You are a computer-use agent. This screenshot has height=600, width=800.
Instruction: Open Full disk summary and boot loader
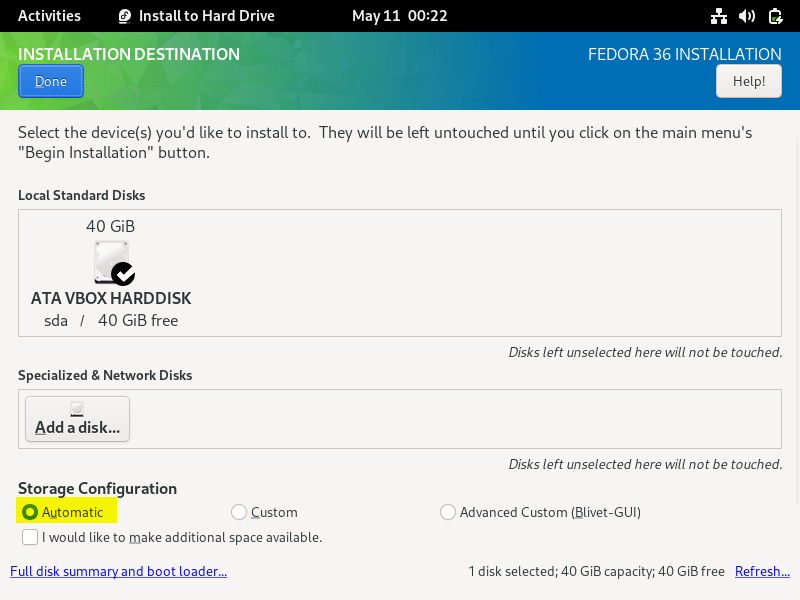tap(118, 571)
